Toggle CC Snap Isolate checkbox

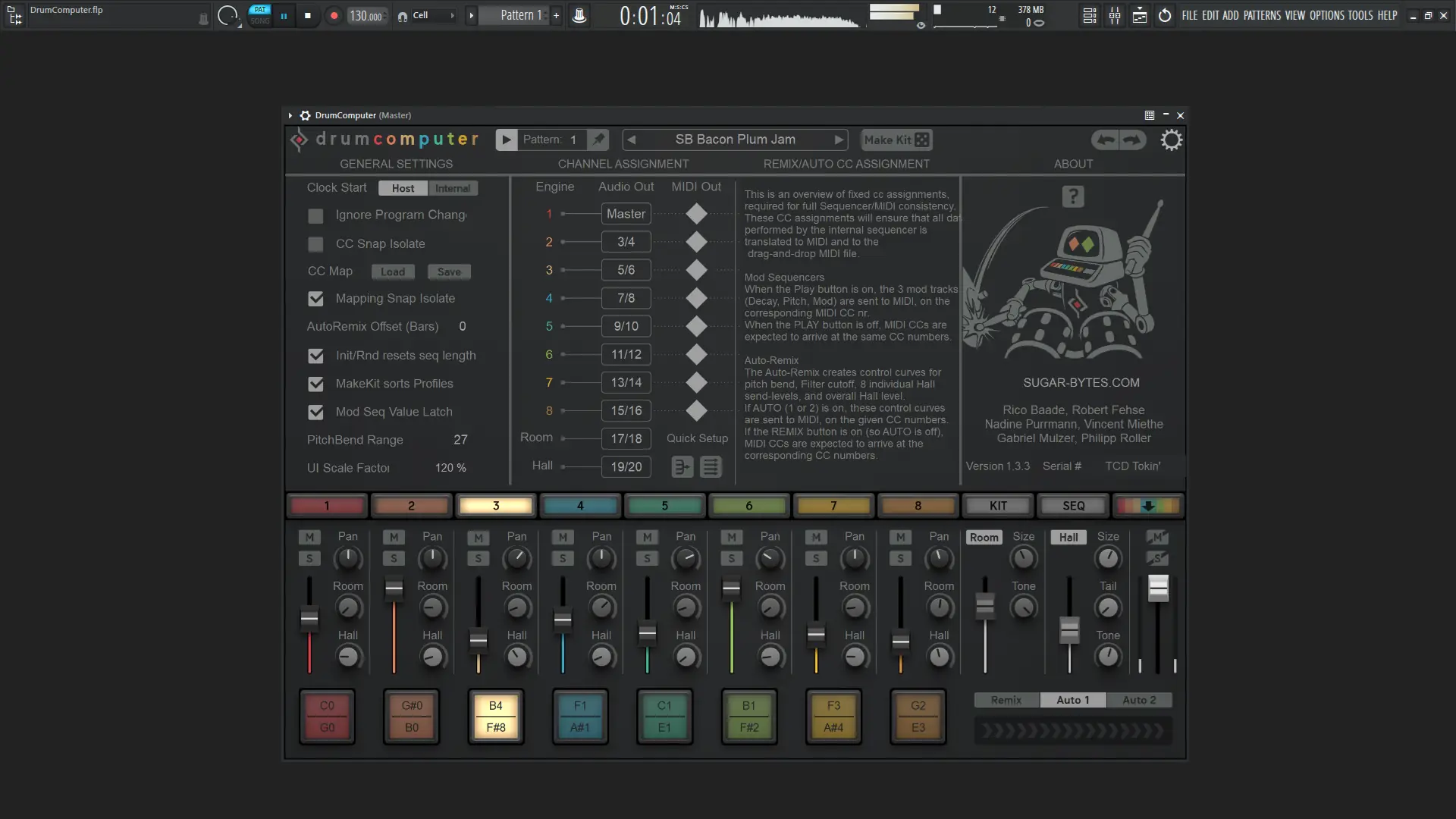pos(315,244)
